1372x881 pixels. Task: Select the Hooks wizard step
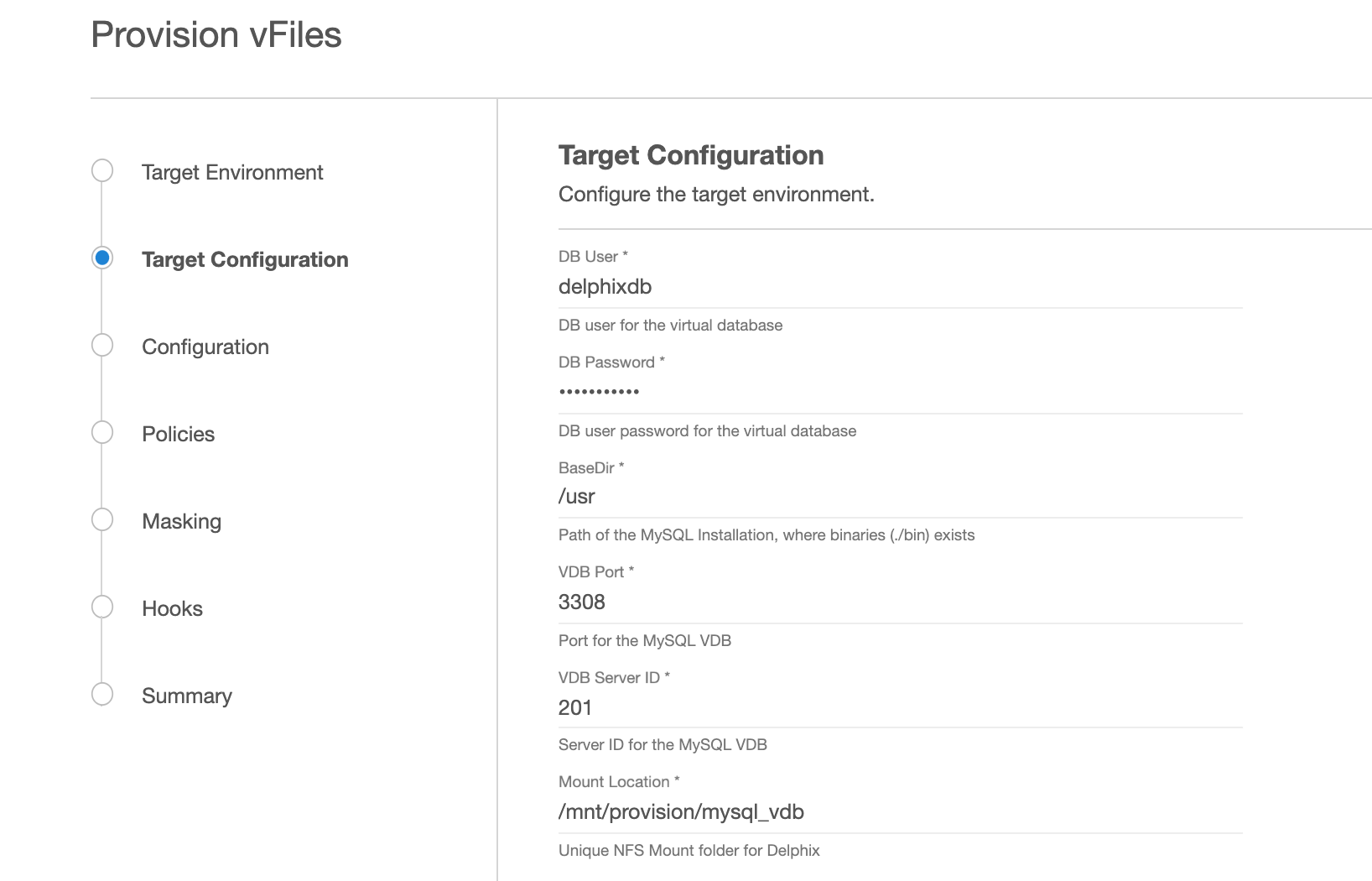172,608
